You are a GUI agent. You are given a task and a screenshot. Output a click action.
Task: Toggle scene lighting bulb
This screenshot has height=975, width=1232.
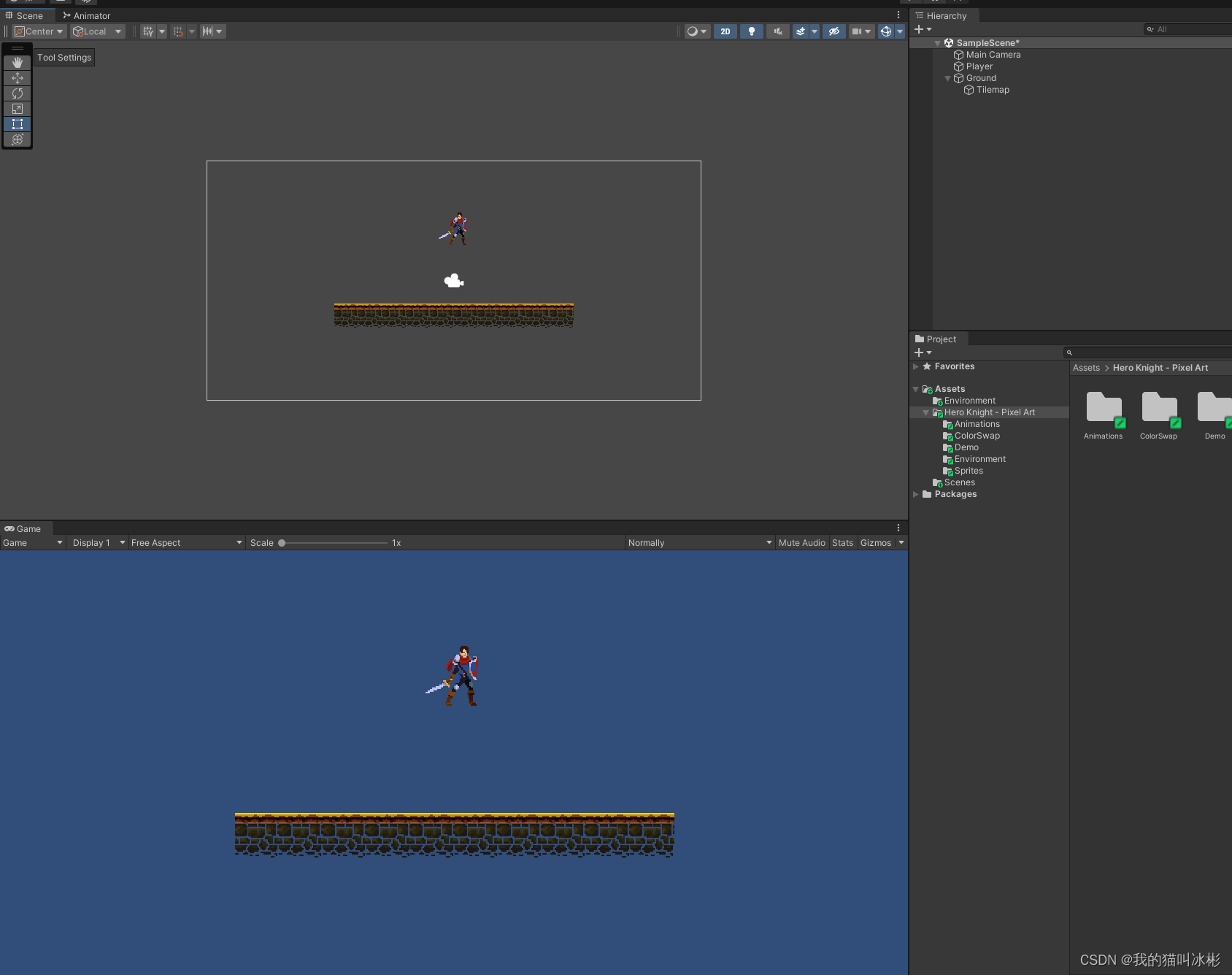(x=751, y=31)
